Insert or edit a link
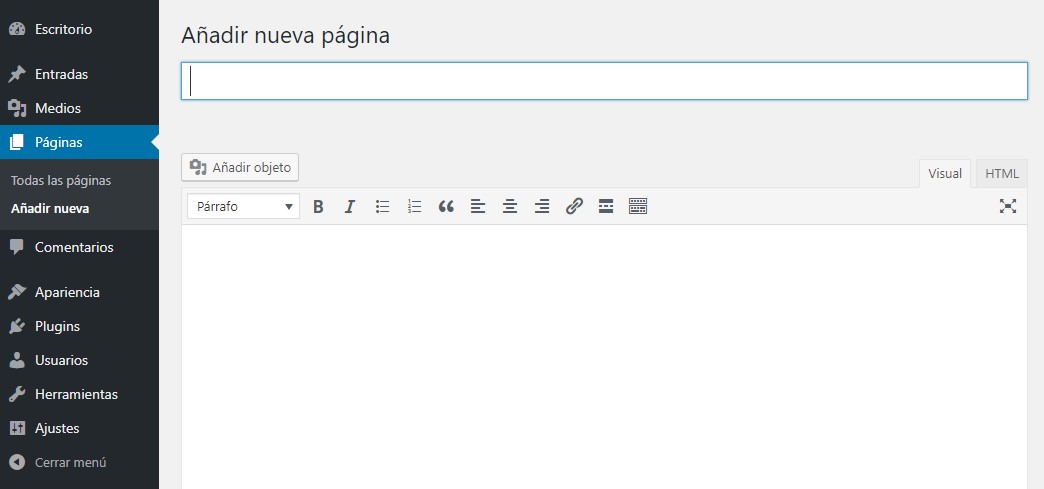The height and width of the screenshot is (489, 1044). pos(574,207)
